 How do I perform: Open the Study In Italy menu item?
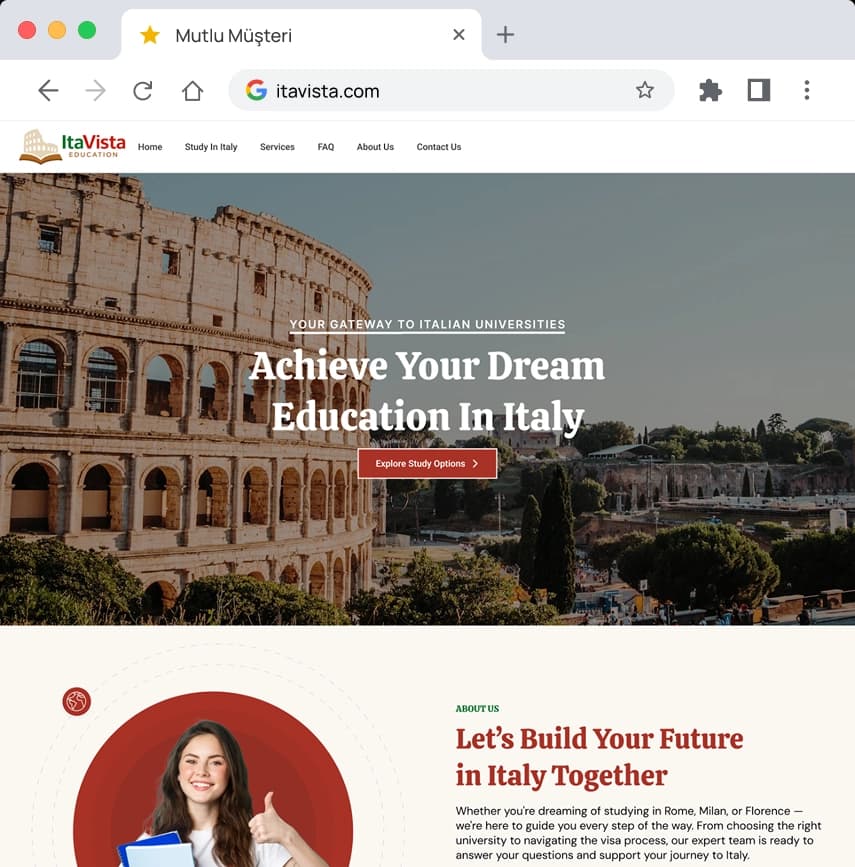[211, 147]
